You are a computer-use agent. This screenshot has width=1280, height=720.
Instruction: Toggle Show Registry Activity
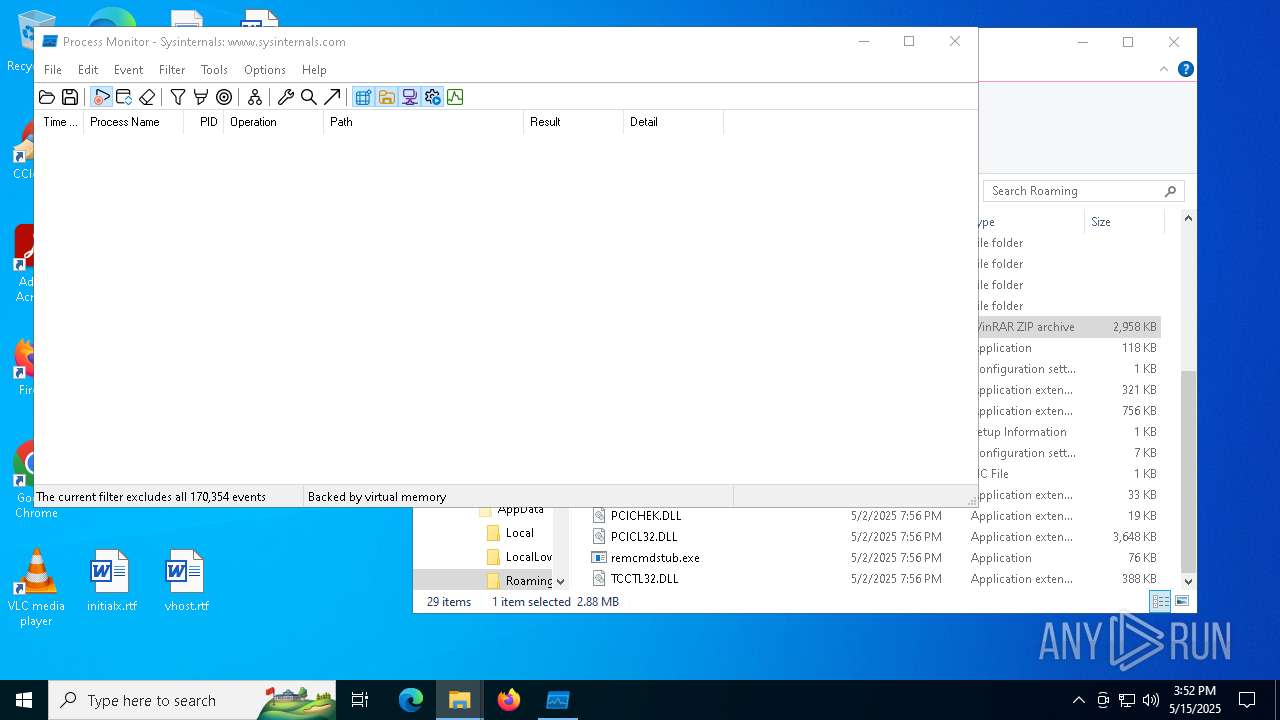point(363,97)
